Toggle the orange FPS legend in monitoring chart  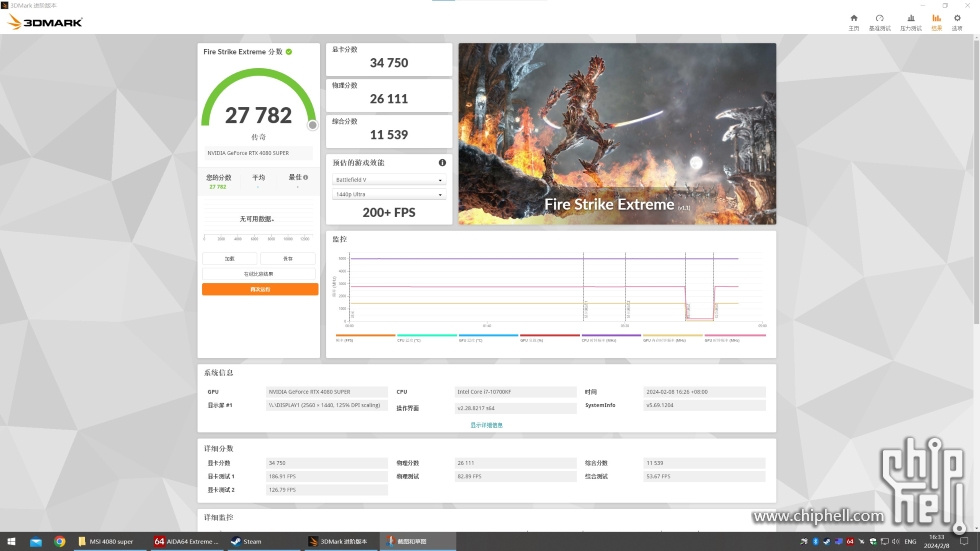tap(366, 337)
